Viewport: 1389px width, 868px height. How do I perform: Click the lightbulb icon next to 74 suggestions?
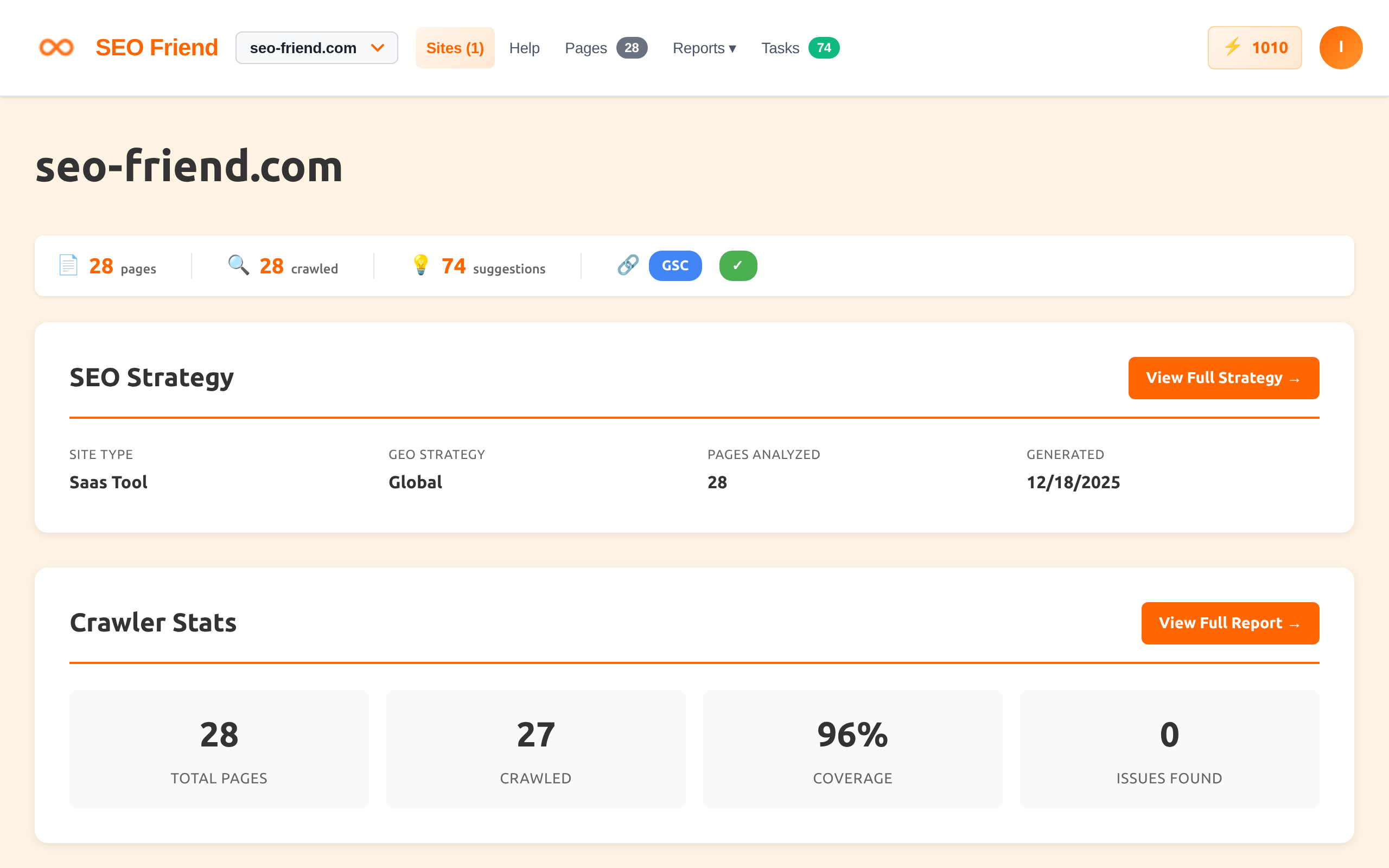point(421,265)
